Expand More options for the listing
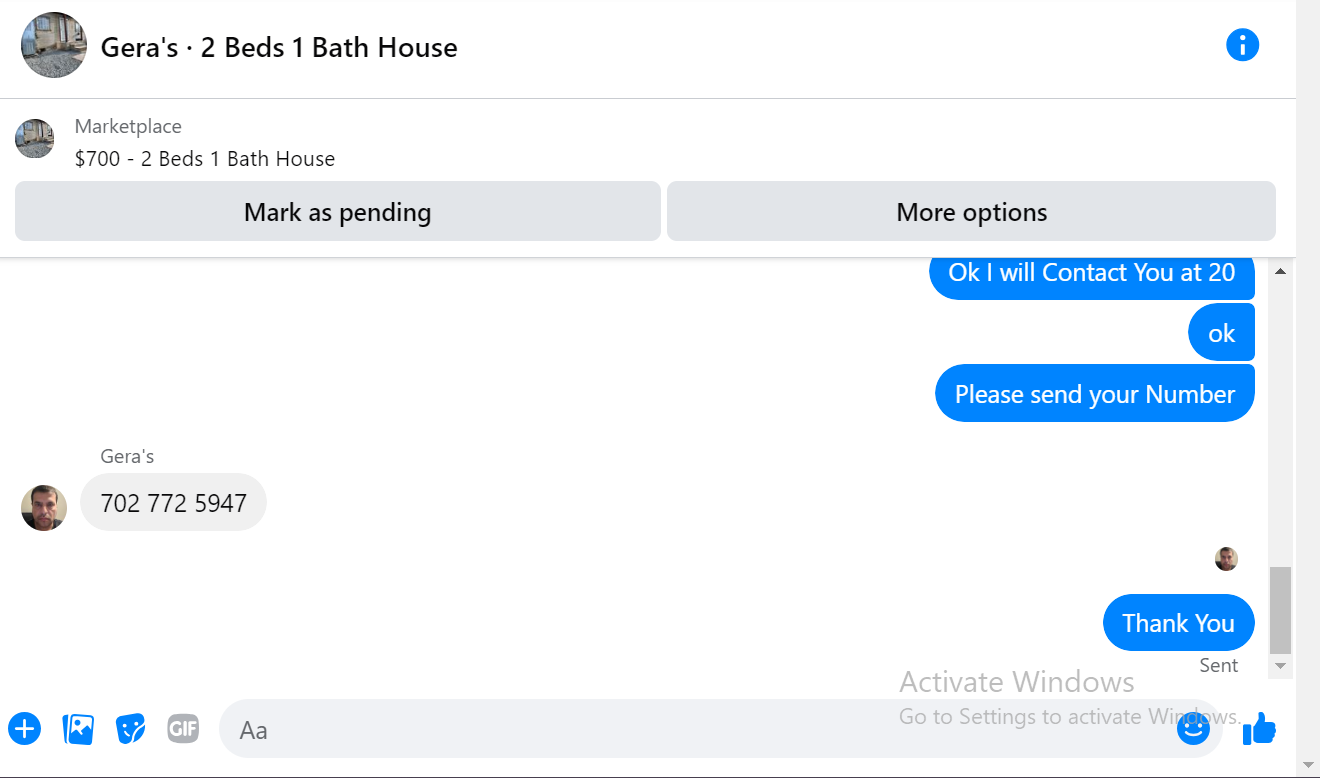Screen dimensions: 1320x778 coord(971,211)
